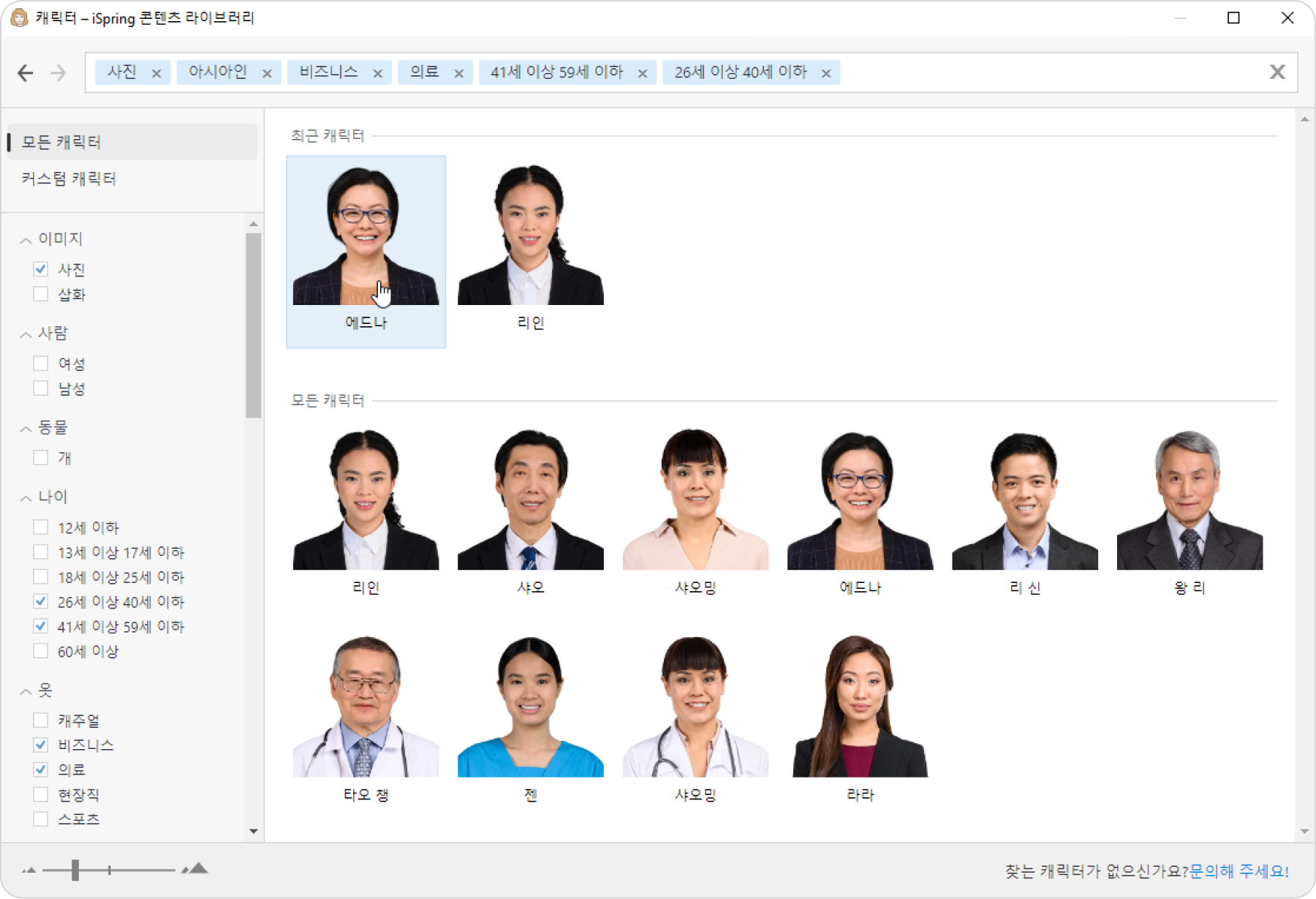Image resolution: width=1316 pixels, height=899 pixels.
Task: Click the small thumbnail size icon
Action: pyautogui.click(x=29, y=870)
